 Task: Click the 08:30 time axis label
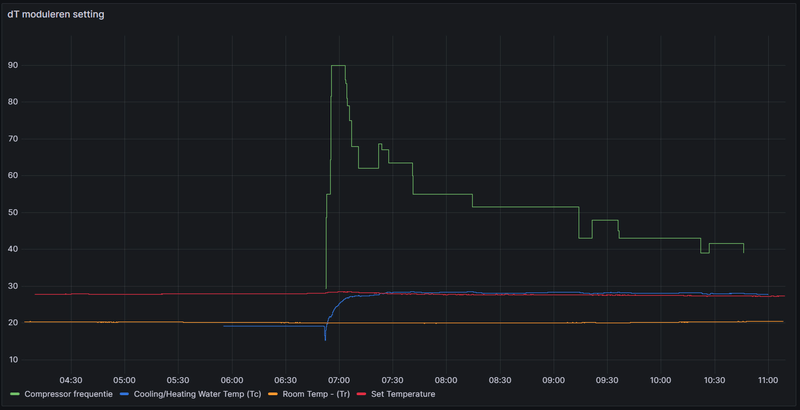point(499,380)
